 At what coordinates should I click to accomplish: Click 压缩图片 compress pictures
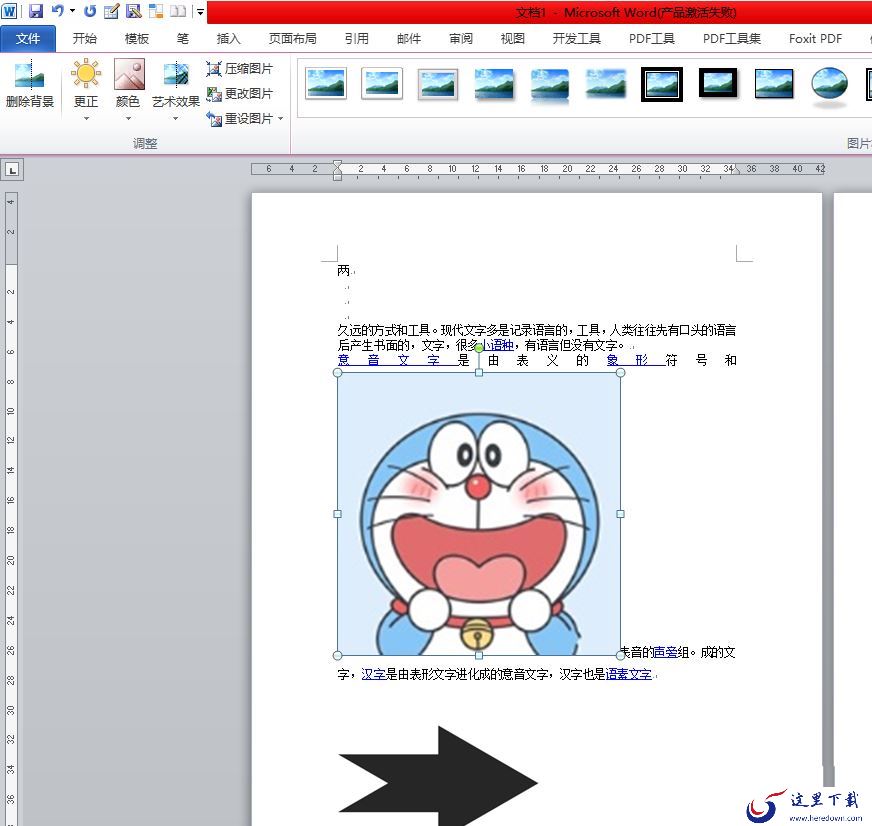(240, 69)
